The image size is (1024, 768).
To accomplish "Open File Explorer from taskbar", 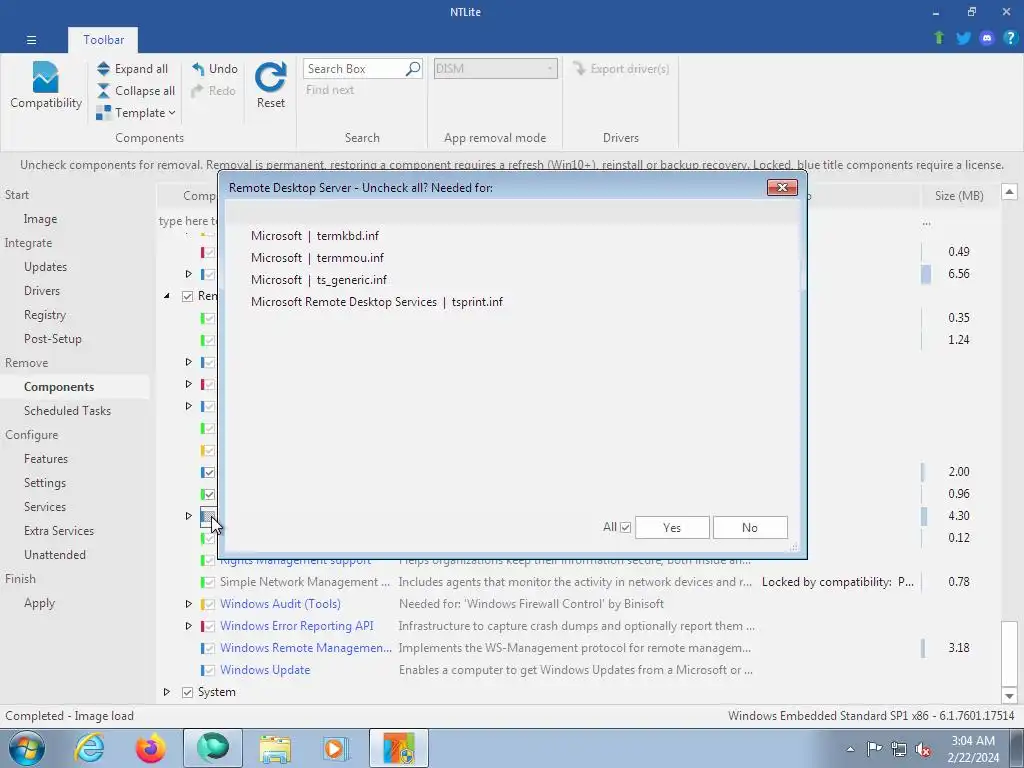I will 276,748.
